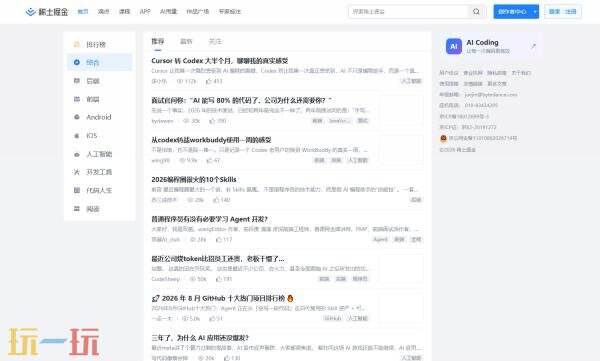Viewport: 600px width, 361px height.
Task: Click the 代码人生 category icon in the sidebar
Action: tap(77, 190)
